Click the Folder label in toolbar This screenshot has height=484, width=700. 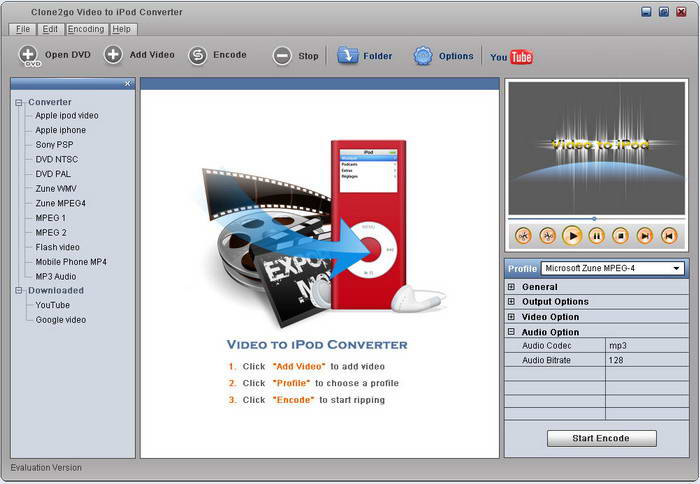coord(378,56)
